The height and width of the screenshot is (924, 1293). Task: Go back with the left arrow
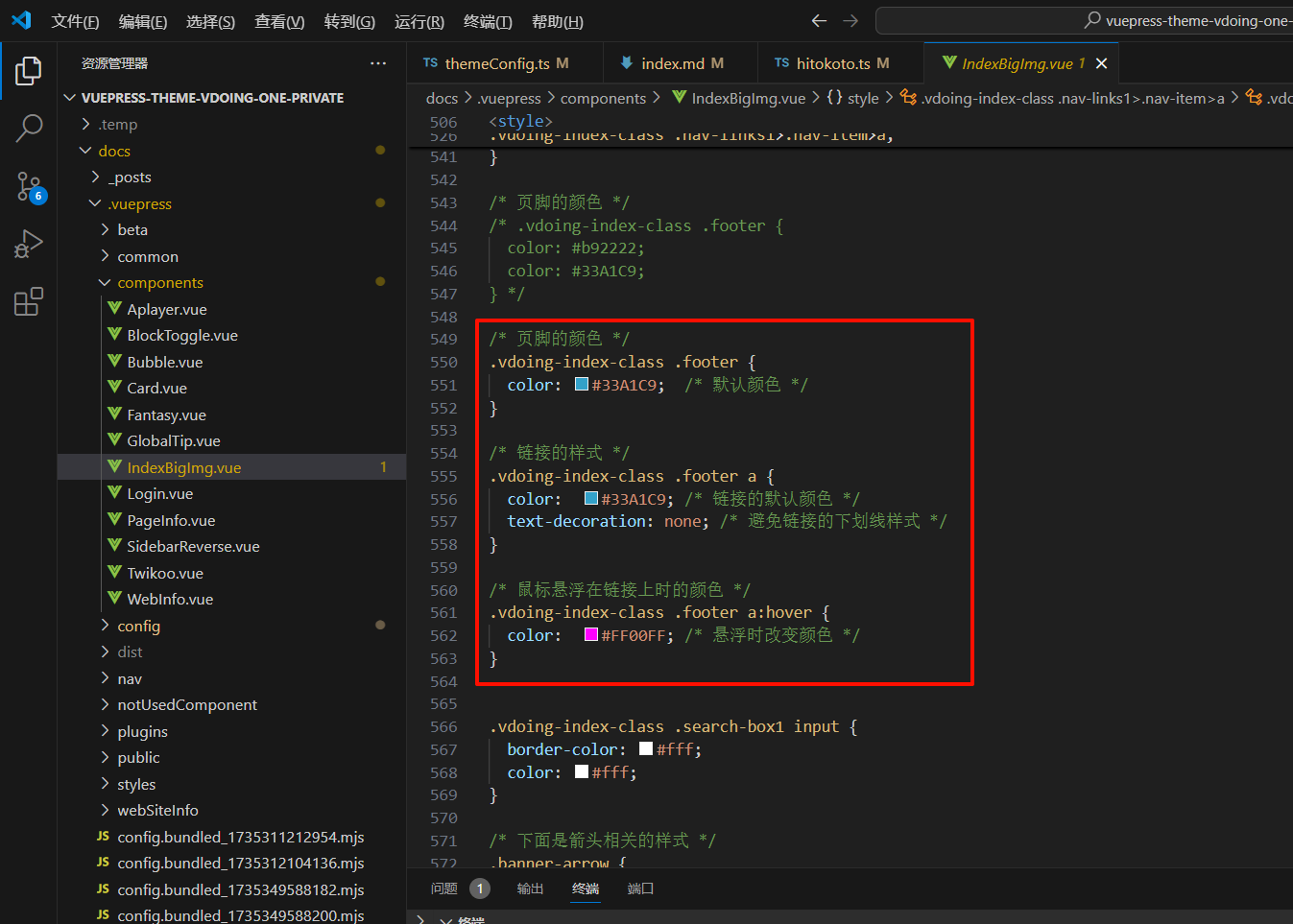coord(819,20)
